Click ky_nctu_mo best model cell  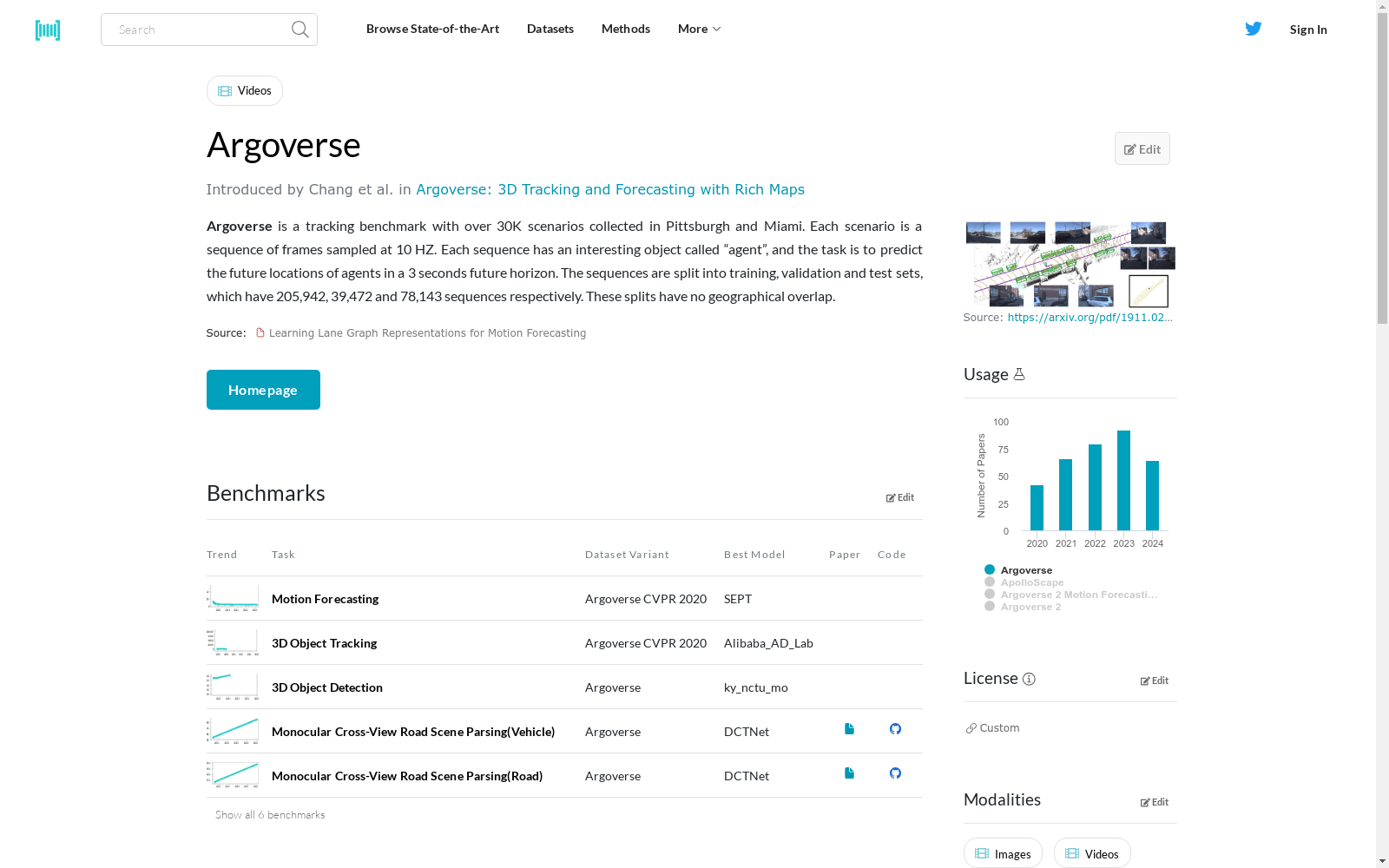tap(756, 687)
